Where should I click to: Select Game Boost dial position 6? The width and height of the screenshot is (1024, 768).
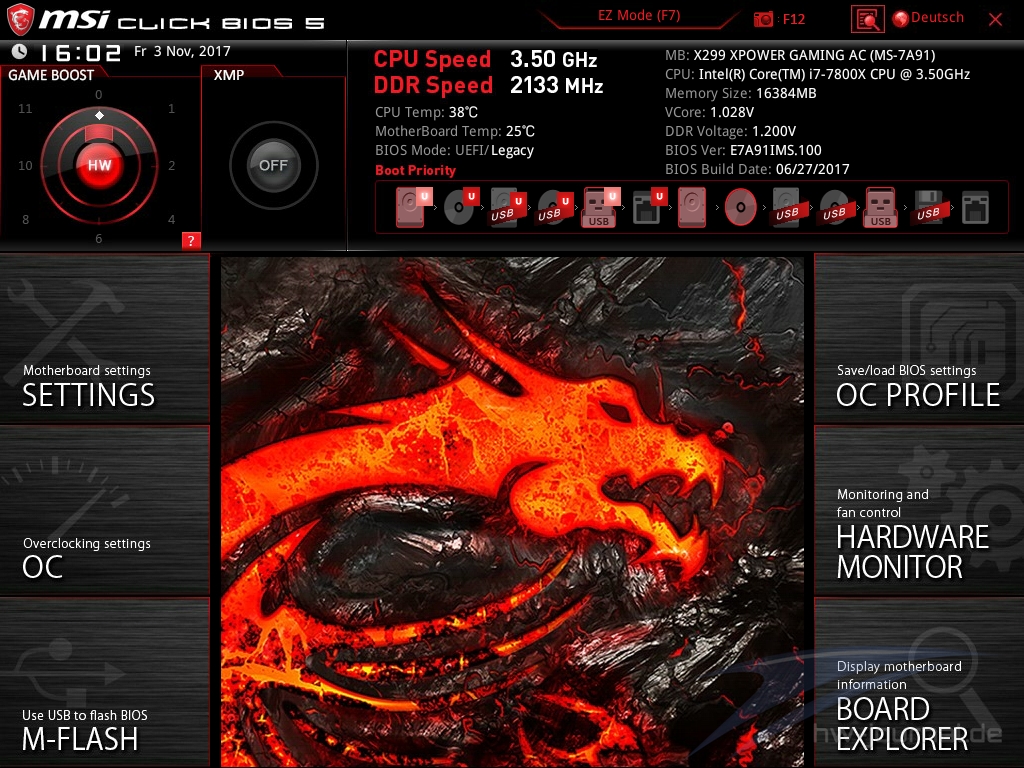[99, 238]
